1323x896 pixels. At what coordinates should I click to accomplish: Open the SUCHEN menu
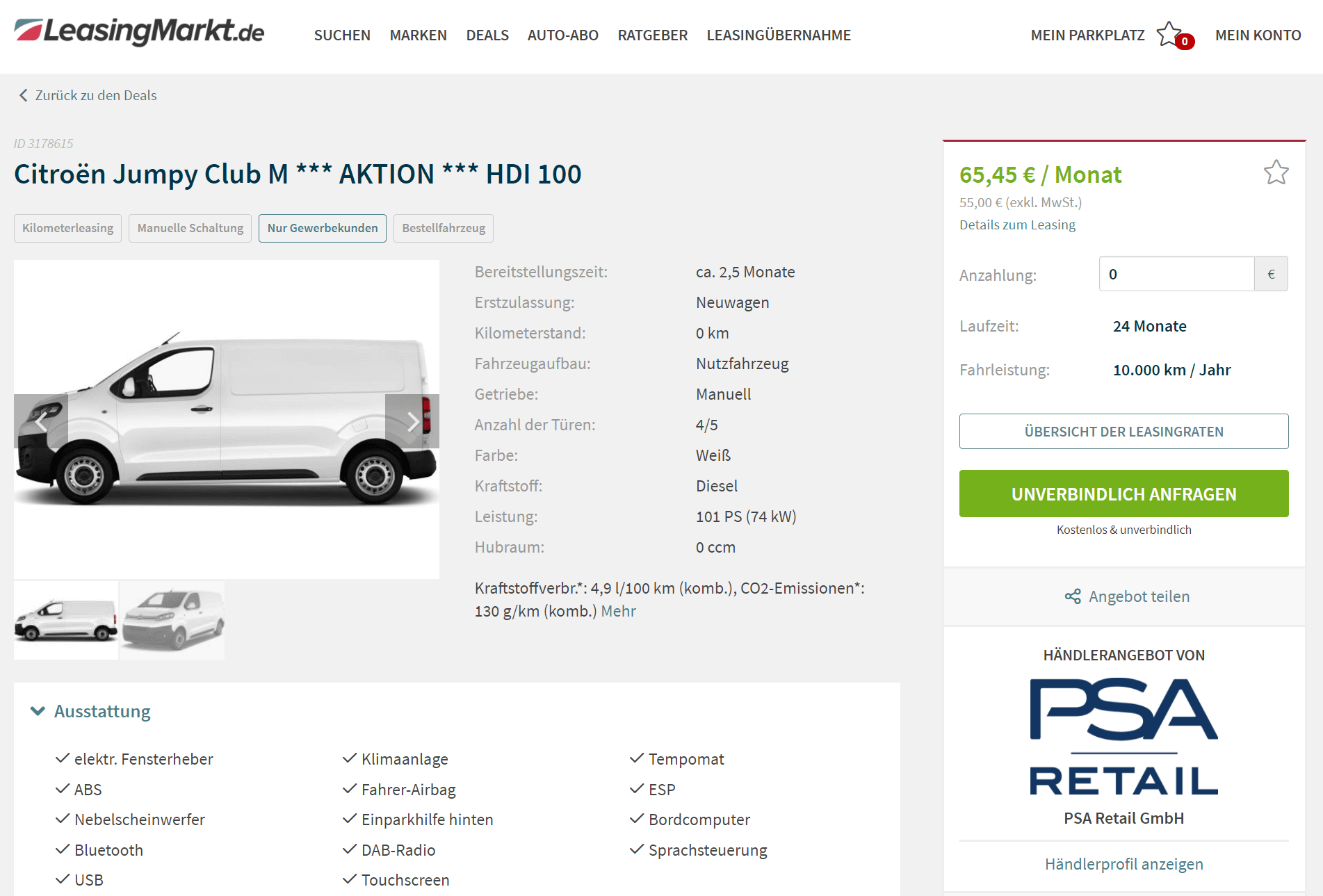[342, 35]
